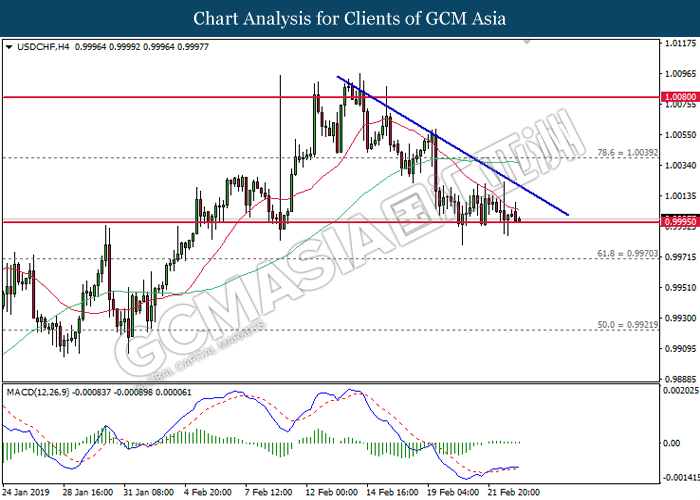
Task: Select the 0.98885 price axis value
Action: pos(681,379)
